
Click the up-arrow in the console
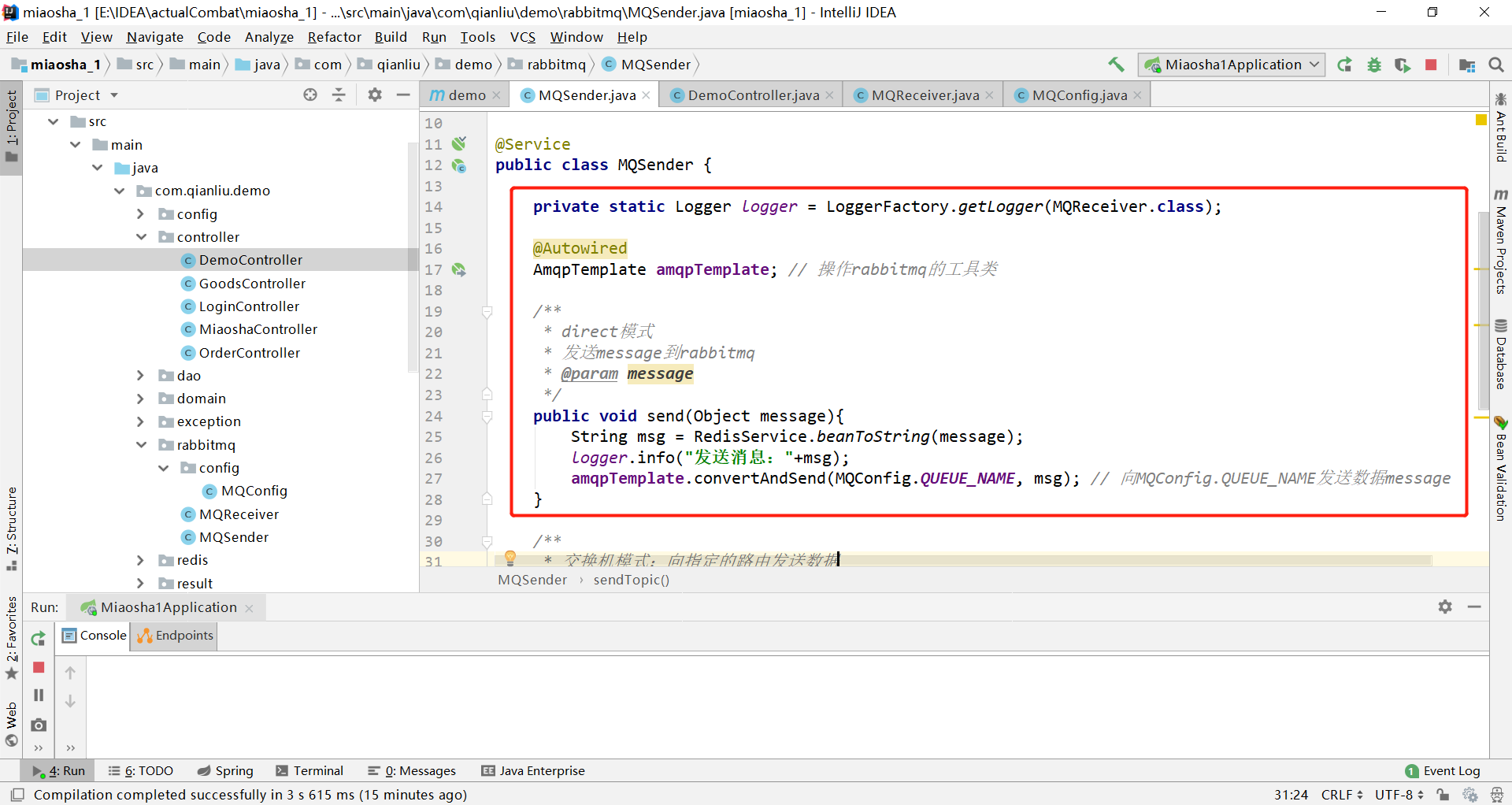(70, 673)
